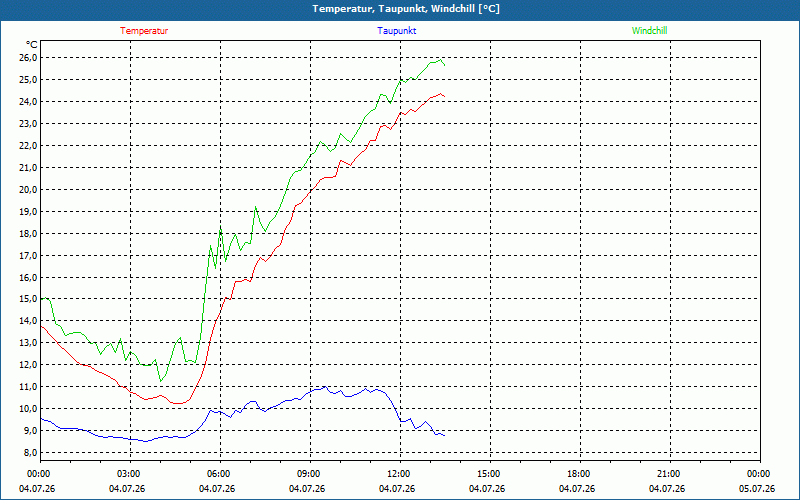Click the green Windchill legend label

pos(649,31)
